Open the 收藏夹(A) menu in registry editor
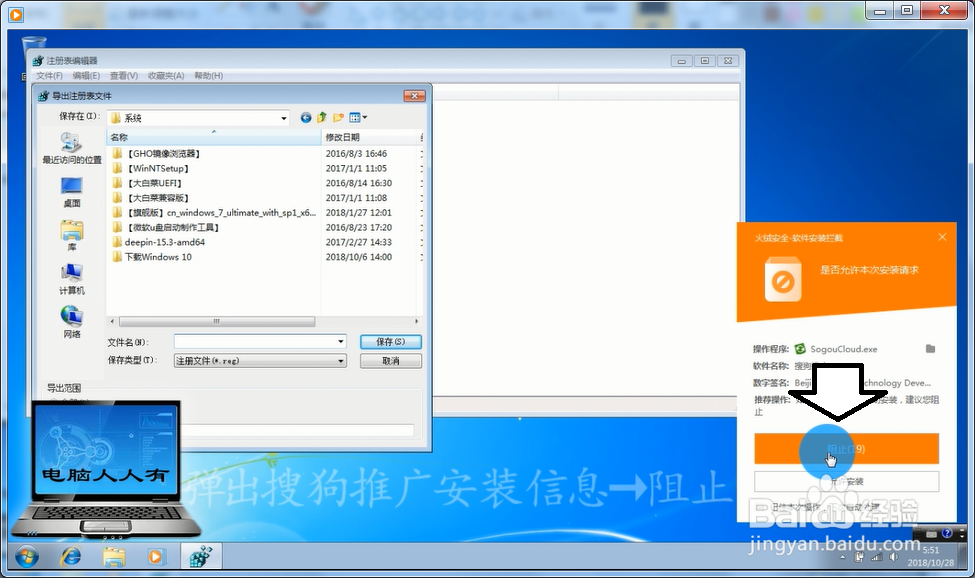 click(x=166, y=75)
